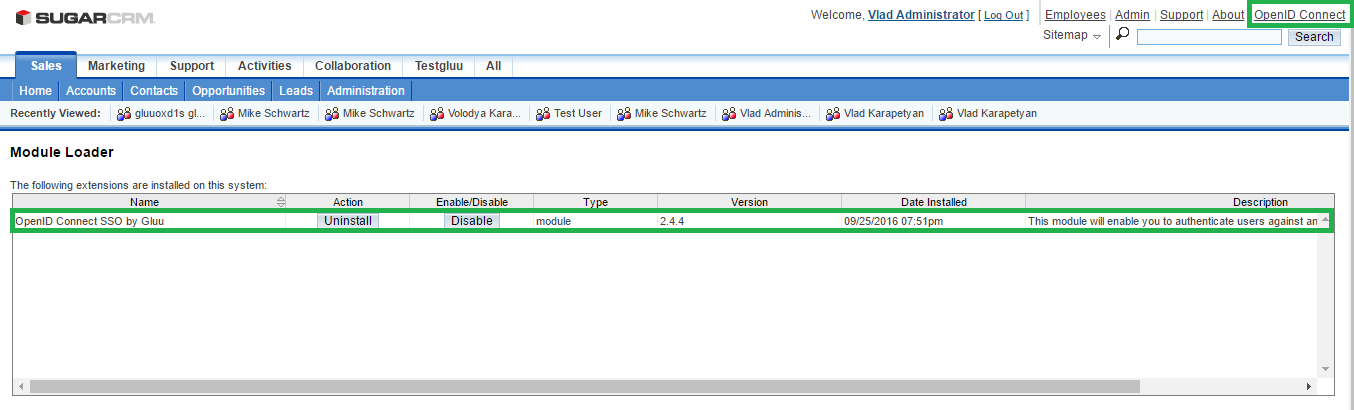Click the SugarCRM logo

click(85, 18)
